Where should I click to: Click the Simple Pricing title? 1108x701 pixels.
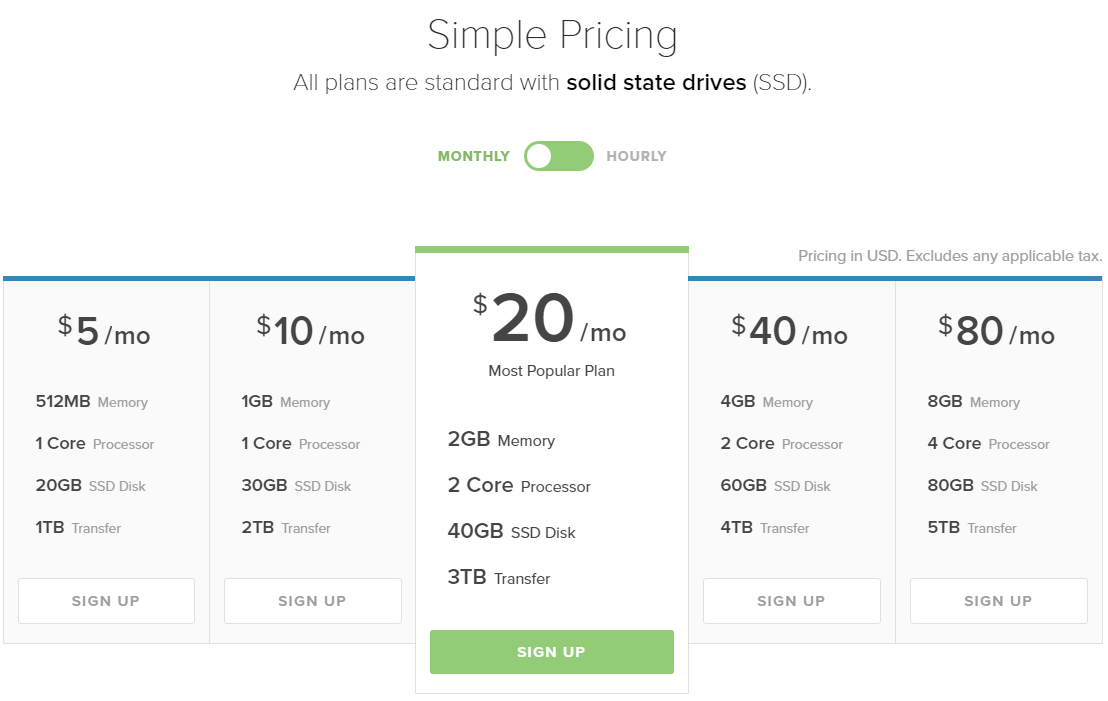click(x=553, y=35)
